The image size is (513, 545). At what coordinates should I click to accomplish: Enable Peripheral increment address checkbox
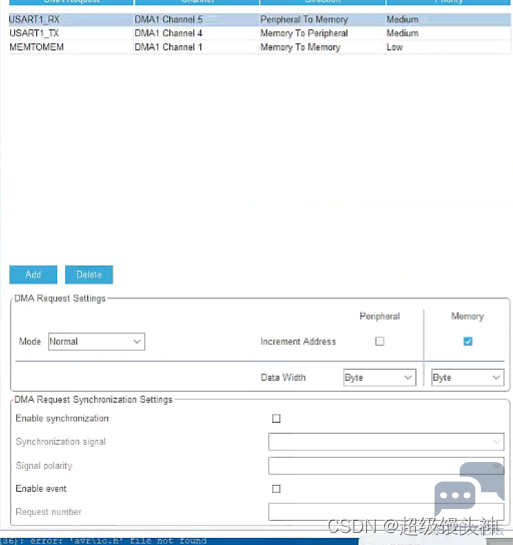[x=380, y=341]
